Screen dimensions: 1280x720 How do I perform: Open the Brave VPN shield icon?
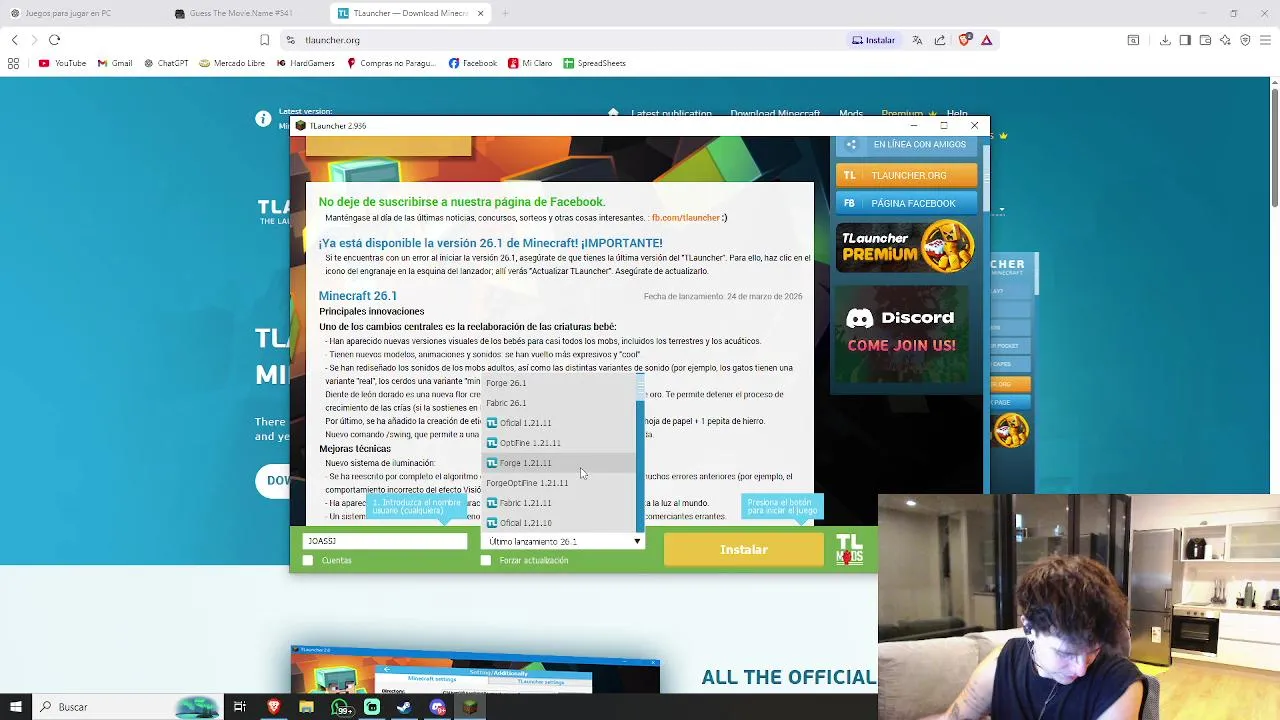[x=1245, y=40]
